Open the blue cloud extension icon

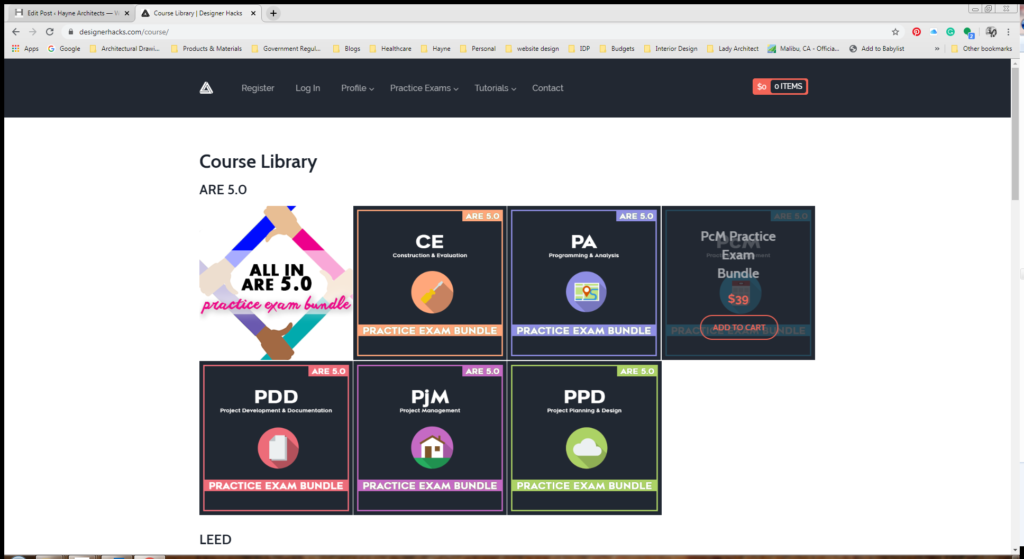[x=934, y=31]
